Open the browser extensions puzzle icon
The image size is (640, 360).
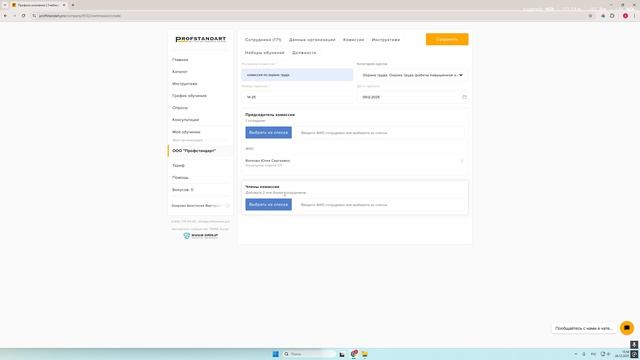coord(612,16)
